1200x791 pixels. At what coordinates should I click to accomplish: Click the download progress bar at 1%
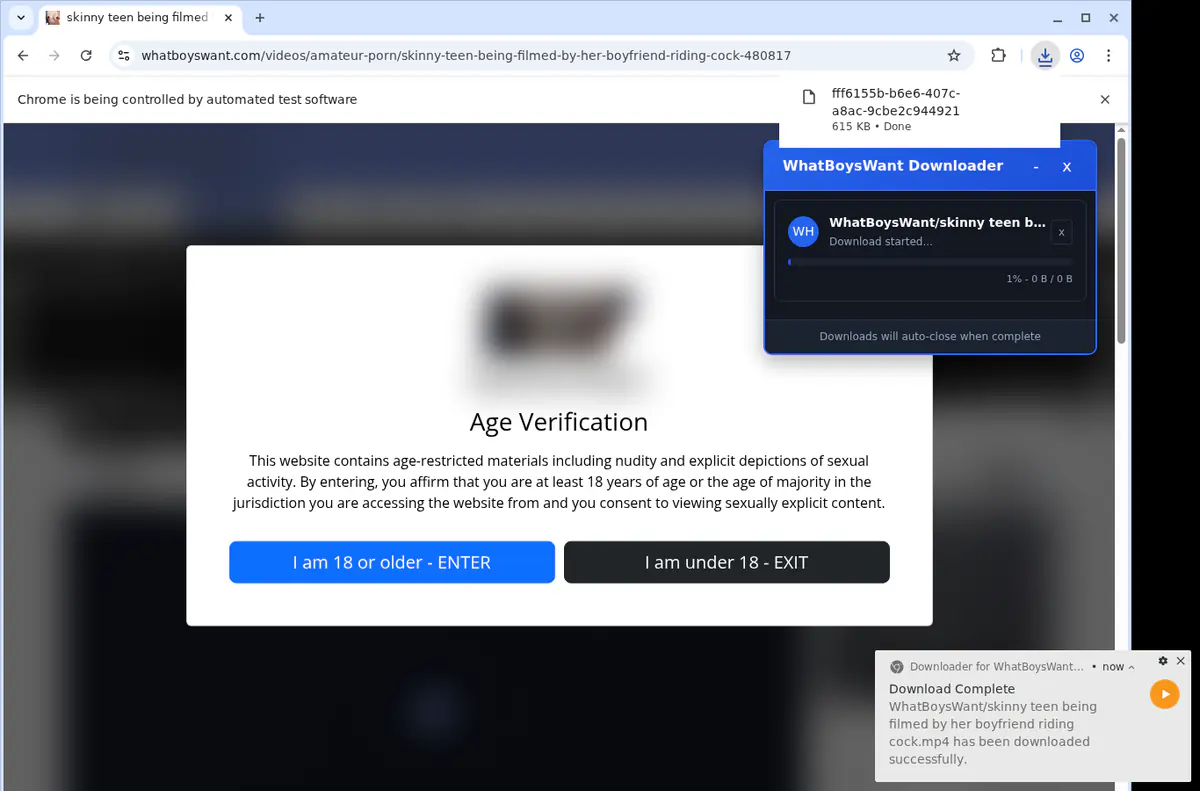click(930, 262)
